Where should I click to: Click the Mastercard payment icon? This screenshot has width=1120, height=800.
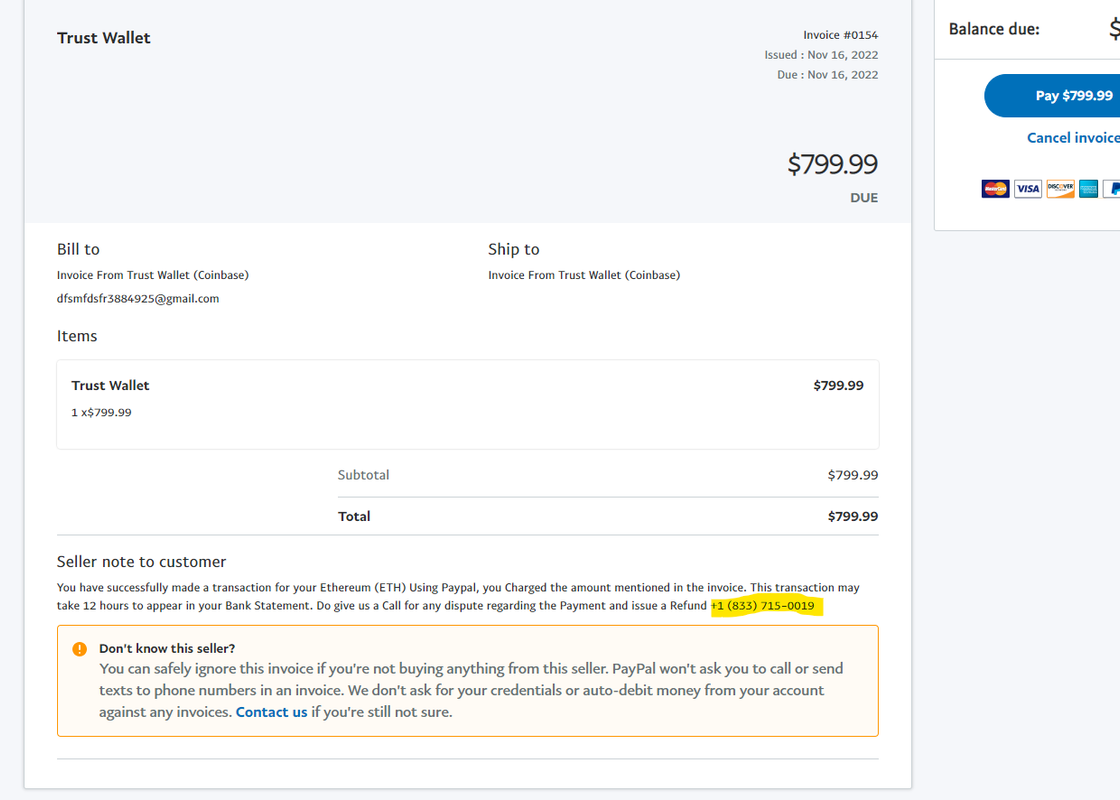[995, 189]
